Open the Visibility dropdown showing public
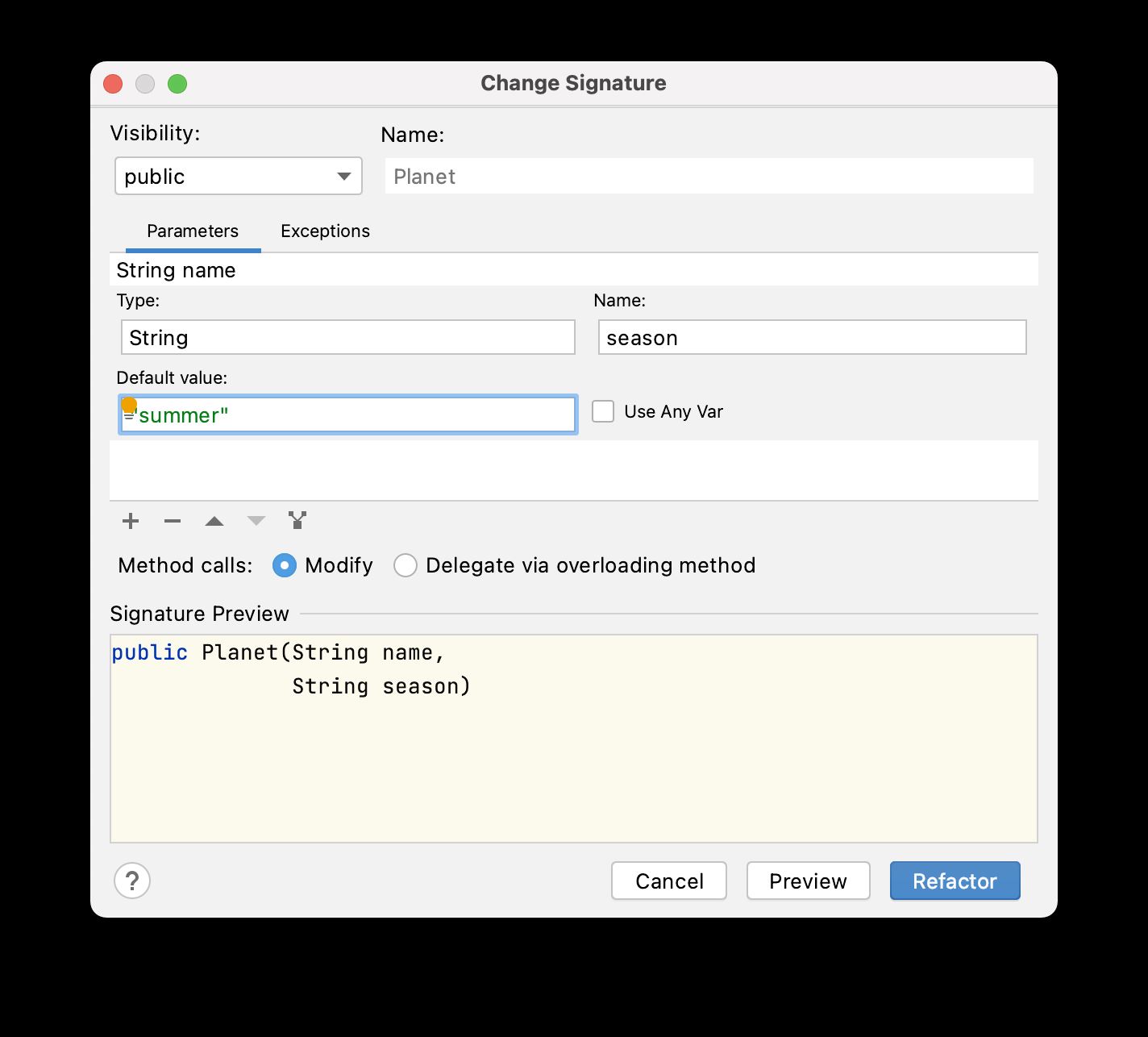 tap(238, 176)
